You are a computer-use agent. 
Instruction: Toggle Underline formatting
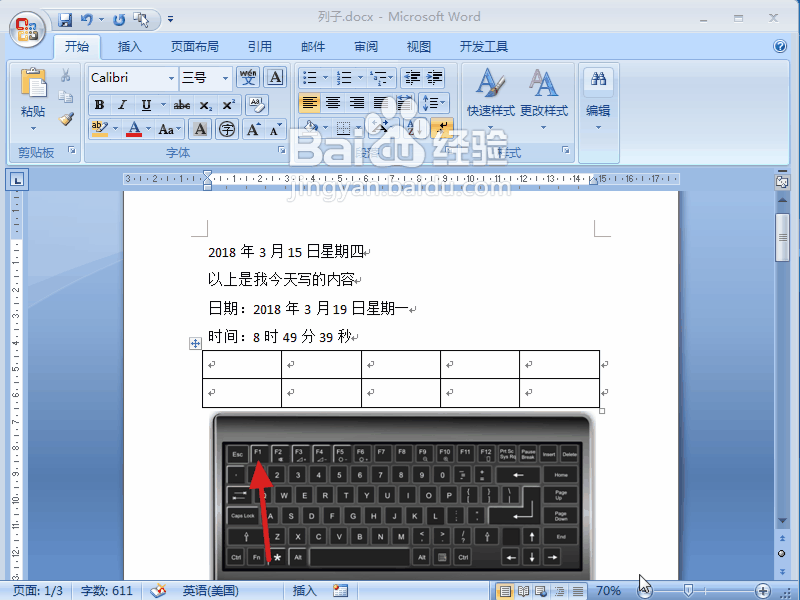coord(146,105)
